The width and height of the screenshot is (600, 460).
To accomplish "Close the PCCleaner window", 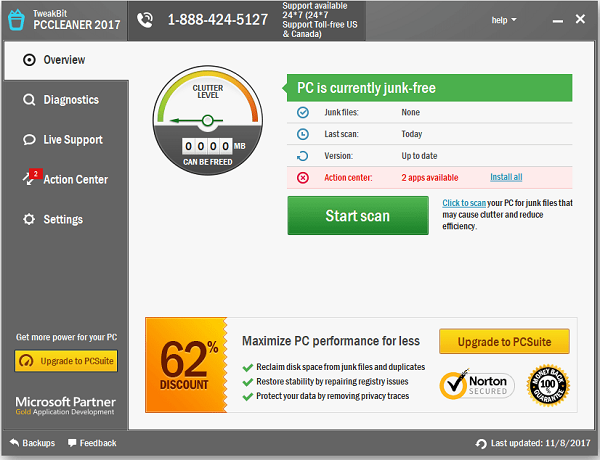I will click(580, 19).
